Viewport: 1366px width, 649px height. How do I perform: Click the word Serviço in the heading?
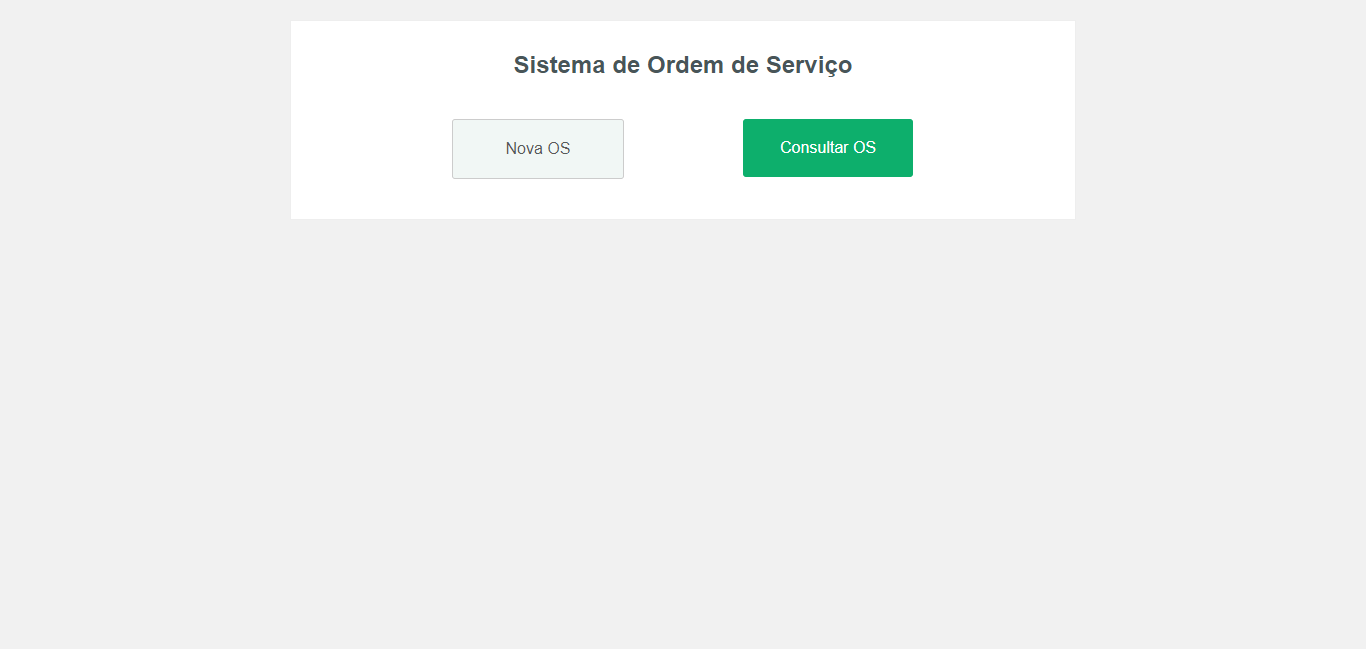click(809, 66)
